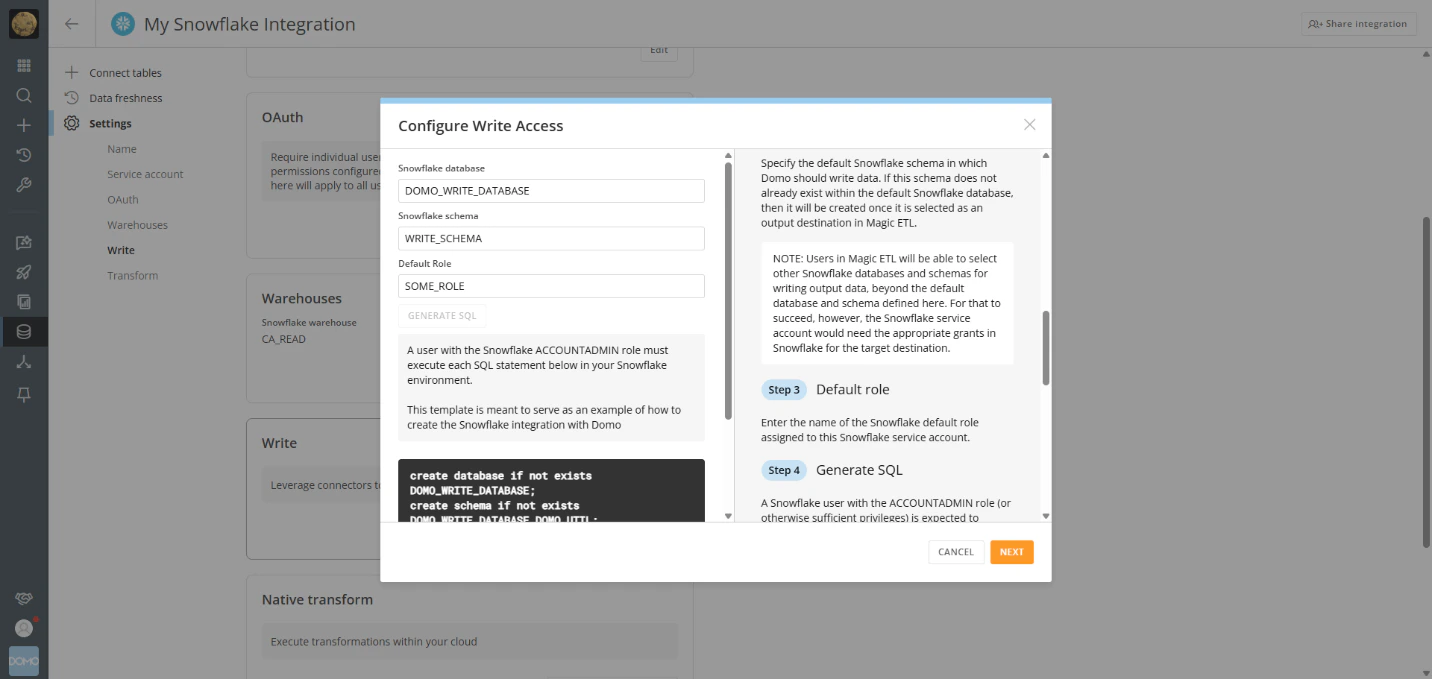Open the rocket icon in sidebar
The width and height of the screenshot is (1432, 679).
[24, 272]
